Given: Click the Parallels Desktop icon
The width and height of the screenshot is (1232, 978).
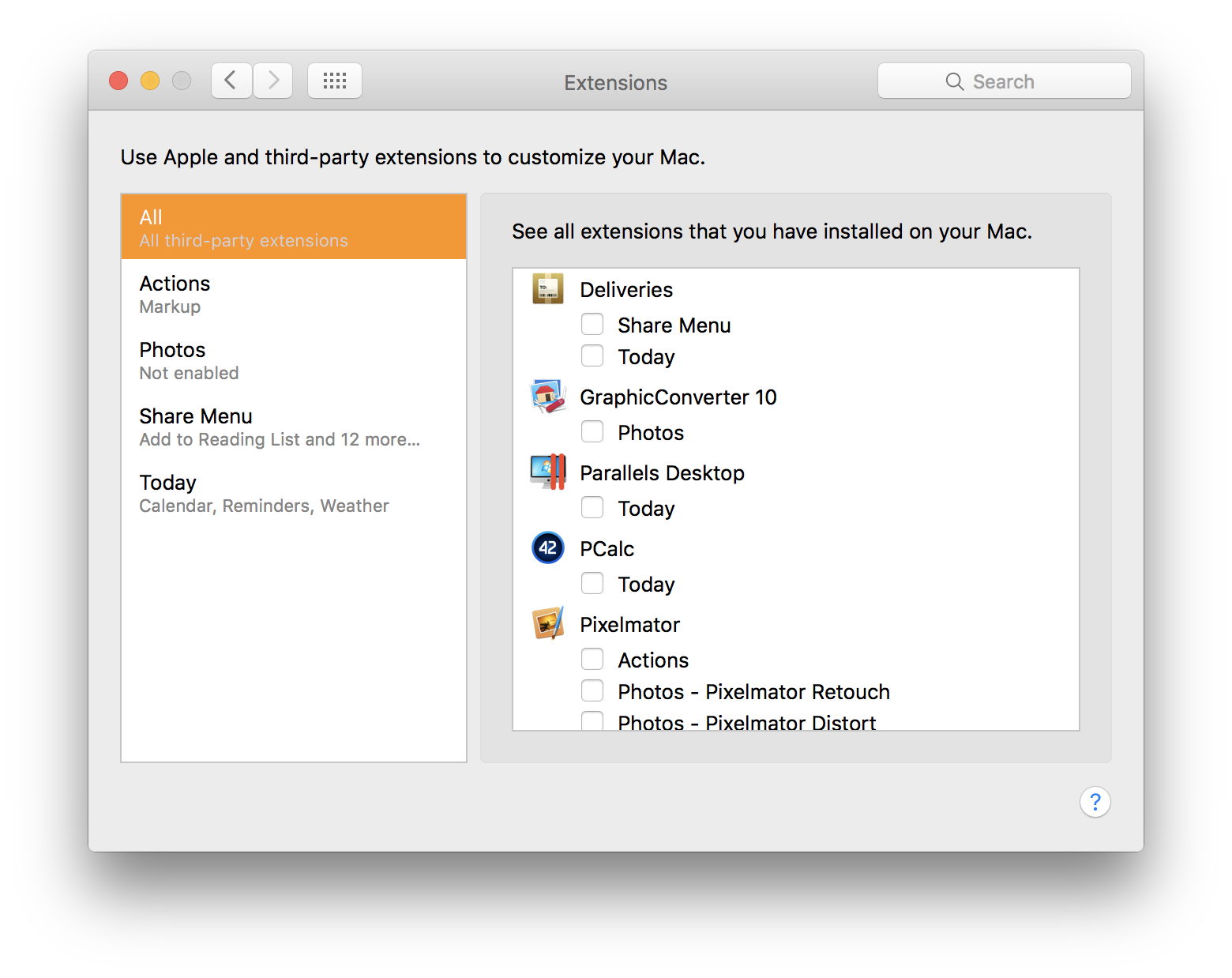Looking at the screenshot, I should pos(547,472).
